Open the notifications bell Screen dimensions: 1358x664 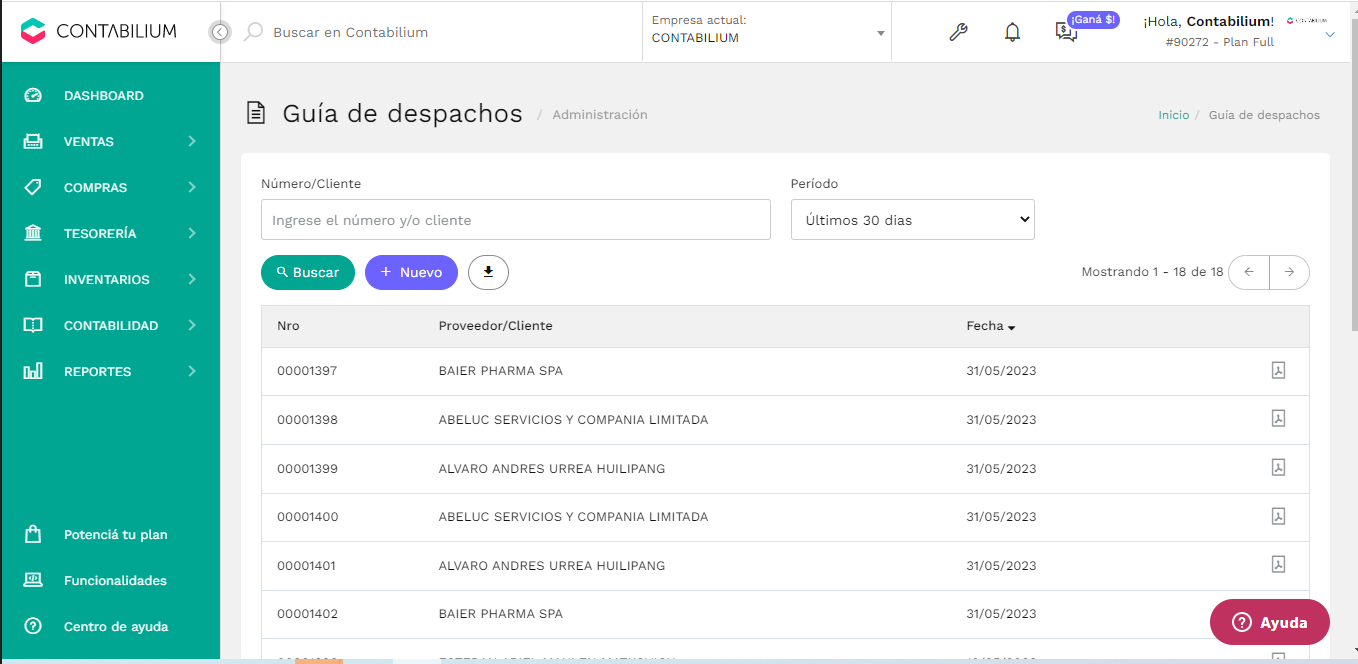click(x=1013, y=32)
